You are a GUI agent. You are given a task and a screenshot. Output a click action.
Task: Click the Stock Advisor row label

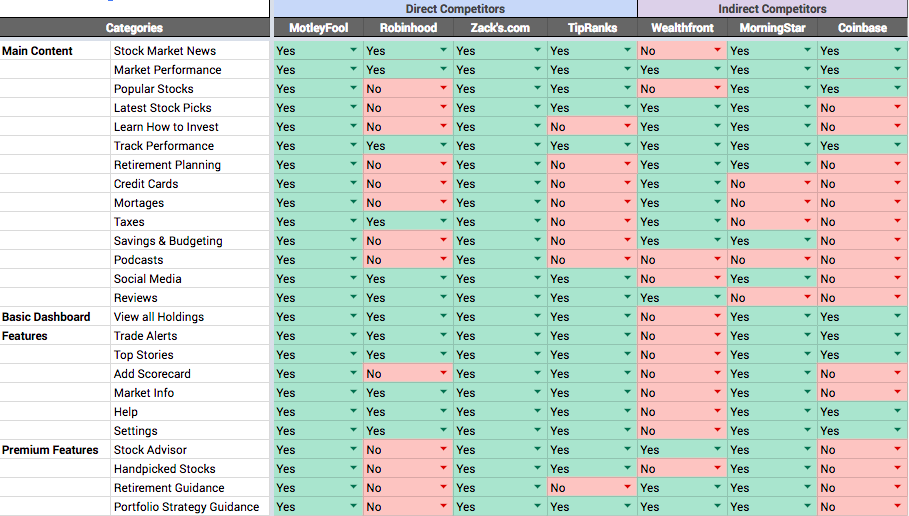pos(150,449)
